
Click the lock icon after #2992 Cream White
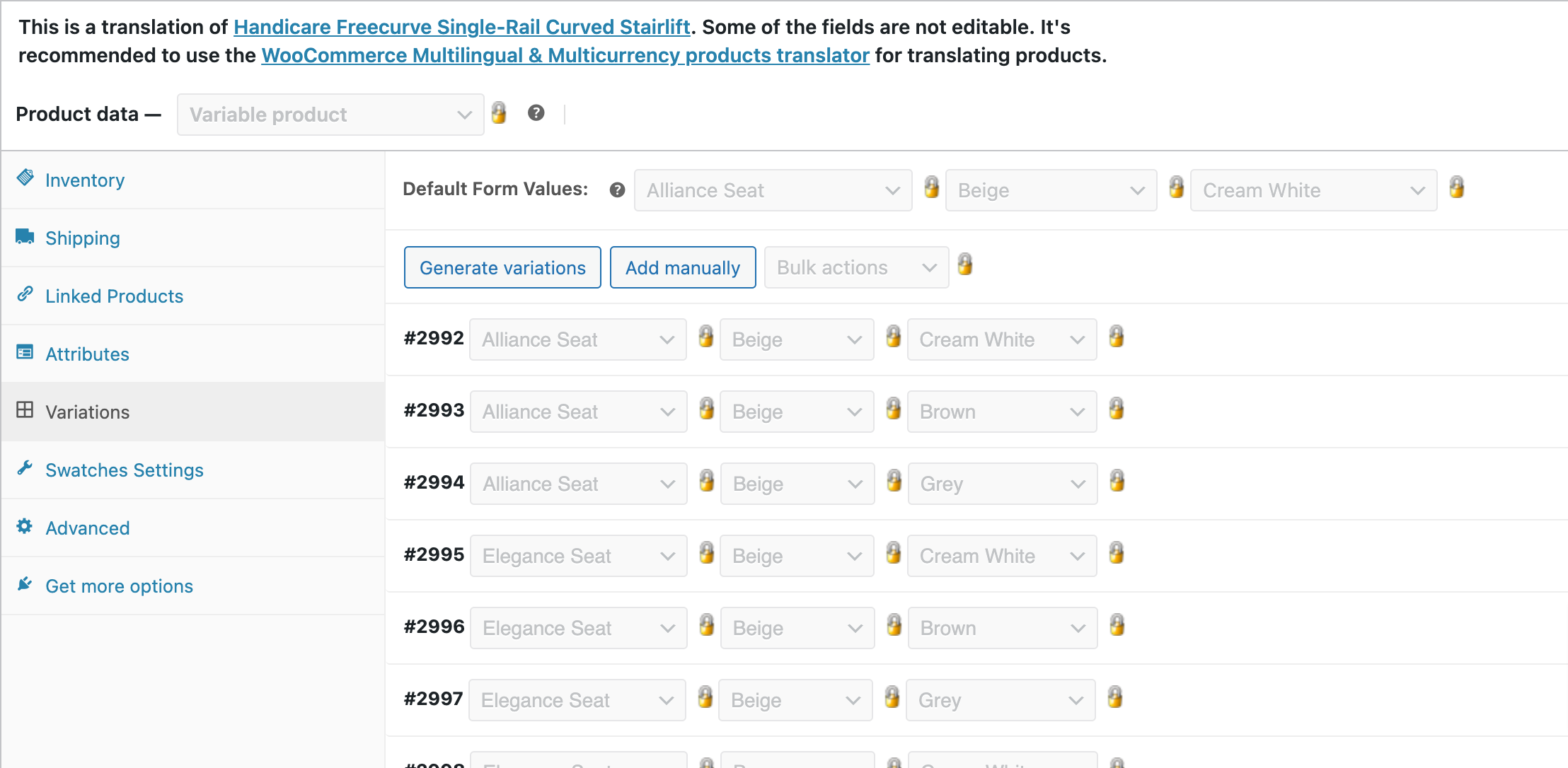tap(1117, 336)
